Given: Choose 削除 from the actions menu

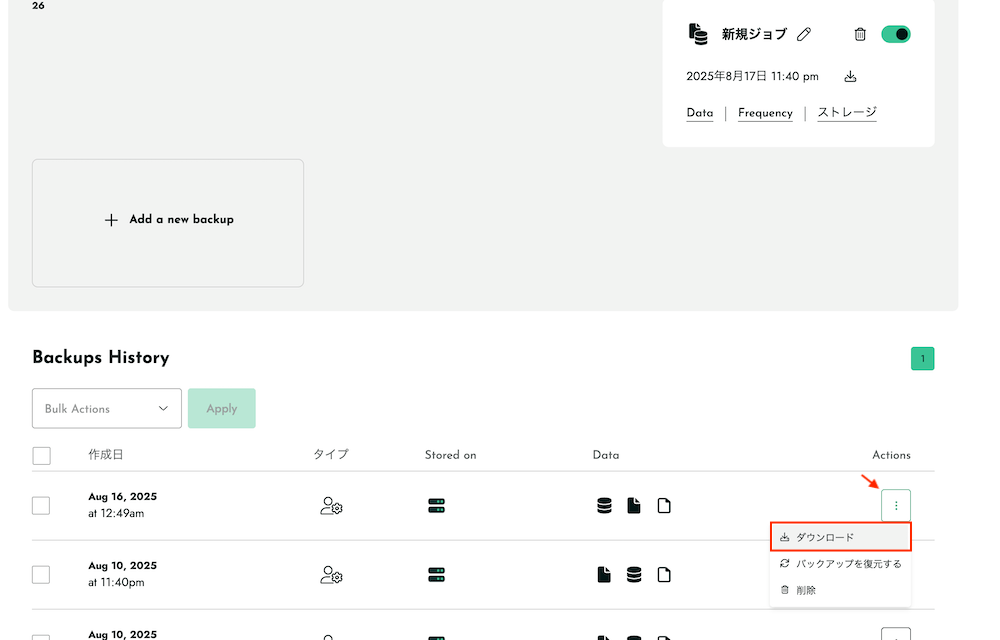Looking at the screenshot, I should pyautogui.click(x=841, y=590).
